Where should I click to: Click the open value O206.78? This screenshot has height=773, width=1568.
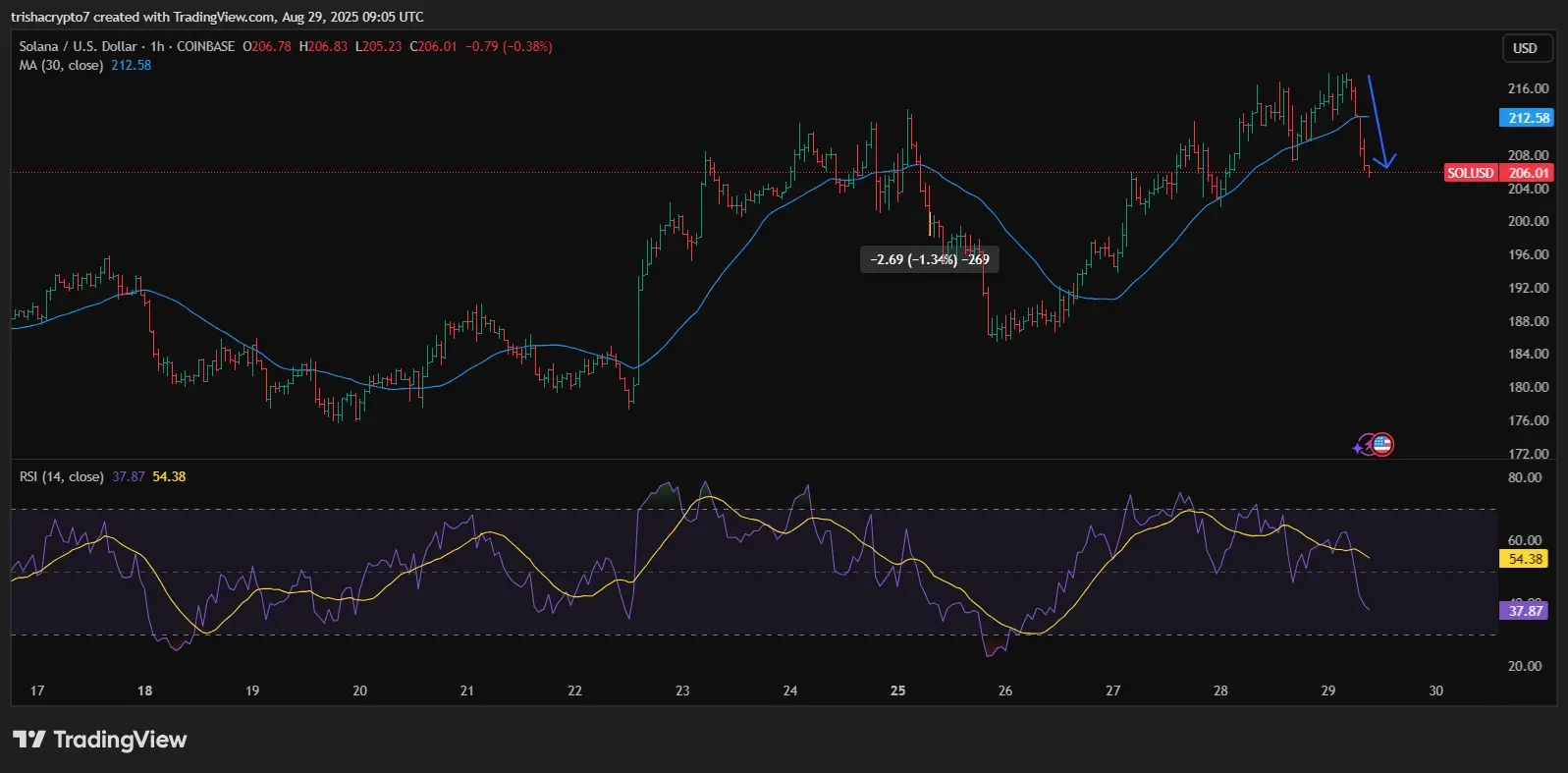pos(267,46)
